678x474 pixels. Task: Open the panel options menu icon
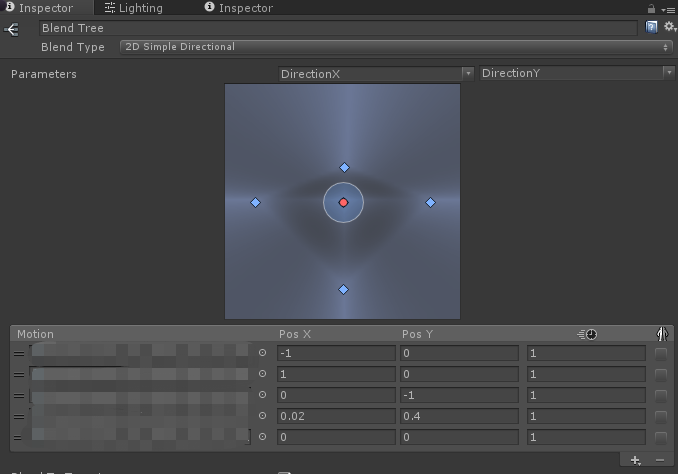point(668,9)
